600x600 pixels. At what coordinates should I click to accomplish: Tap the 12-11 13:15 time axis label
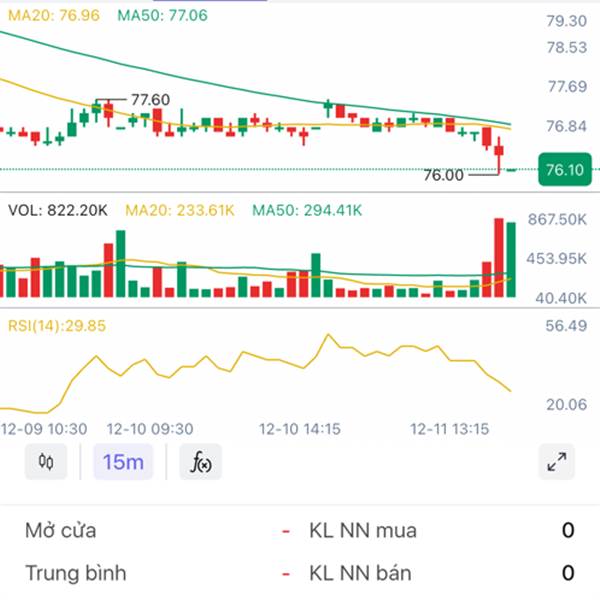pyautogui.click(x=450, y=429)
